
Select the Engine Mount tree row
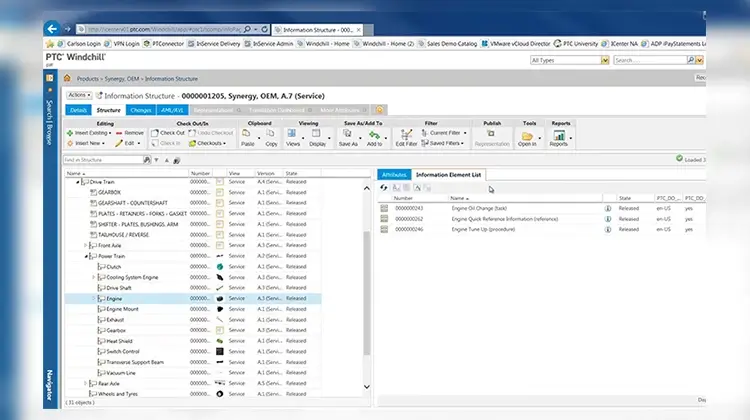193,309
